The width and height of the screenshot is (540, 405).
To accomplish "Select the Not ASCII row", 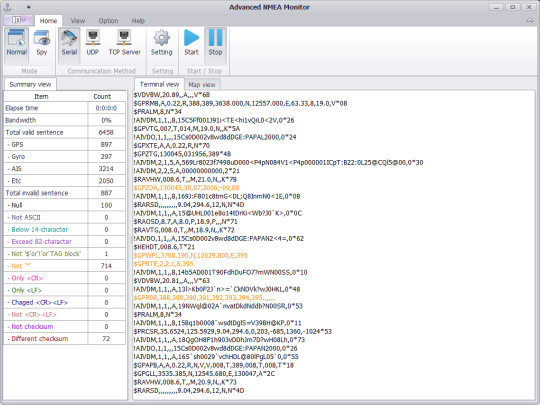I will pos(64,217).
